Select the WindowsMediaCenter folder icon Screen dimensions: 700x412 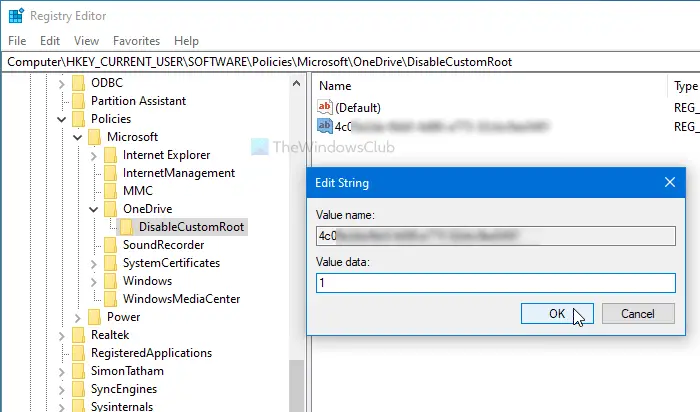pyautogui.click(x=111, y=299)
